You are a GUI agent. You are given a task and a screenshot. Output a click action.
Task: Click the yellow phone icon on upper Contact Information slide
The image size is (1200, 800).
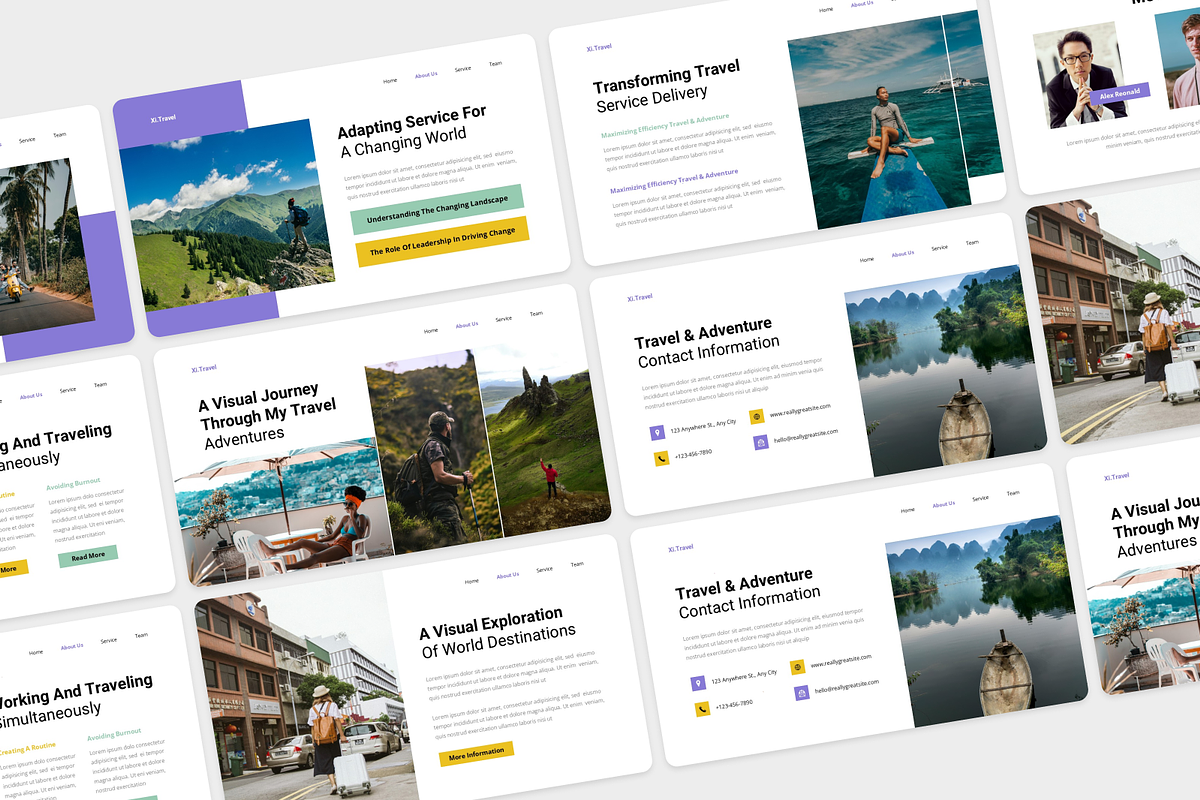point(662,458)
